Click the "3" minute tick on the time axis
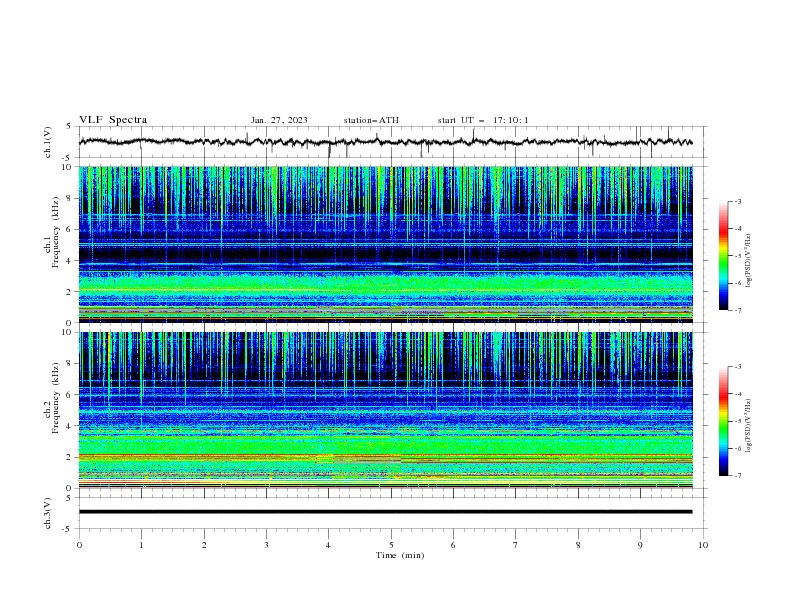Viewport: 792px width, 612px height. click(266, 545)
